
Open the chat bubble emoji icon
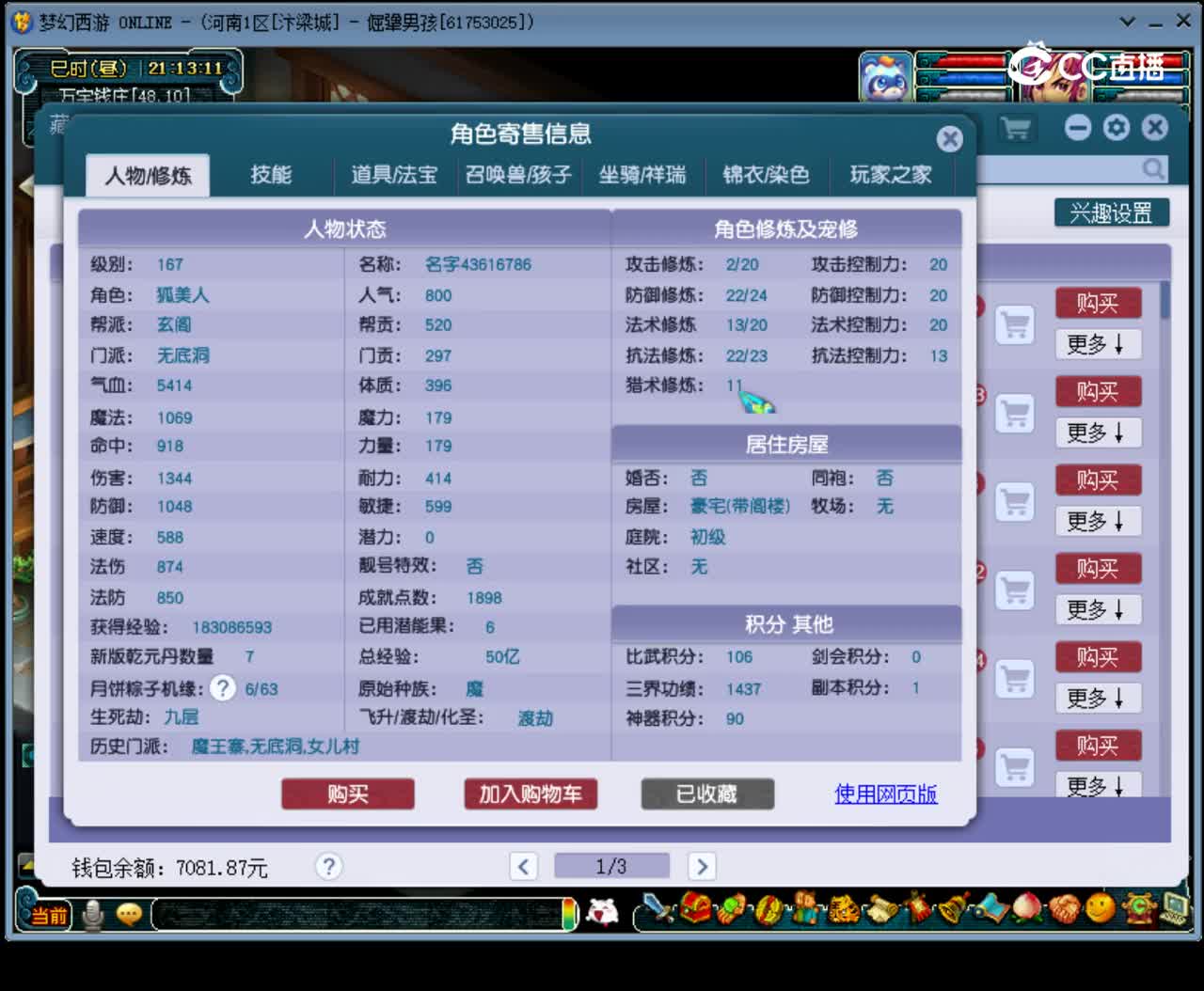129,914
